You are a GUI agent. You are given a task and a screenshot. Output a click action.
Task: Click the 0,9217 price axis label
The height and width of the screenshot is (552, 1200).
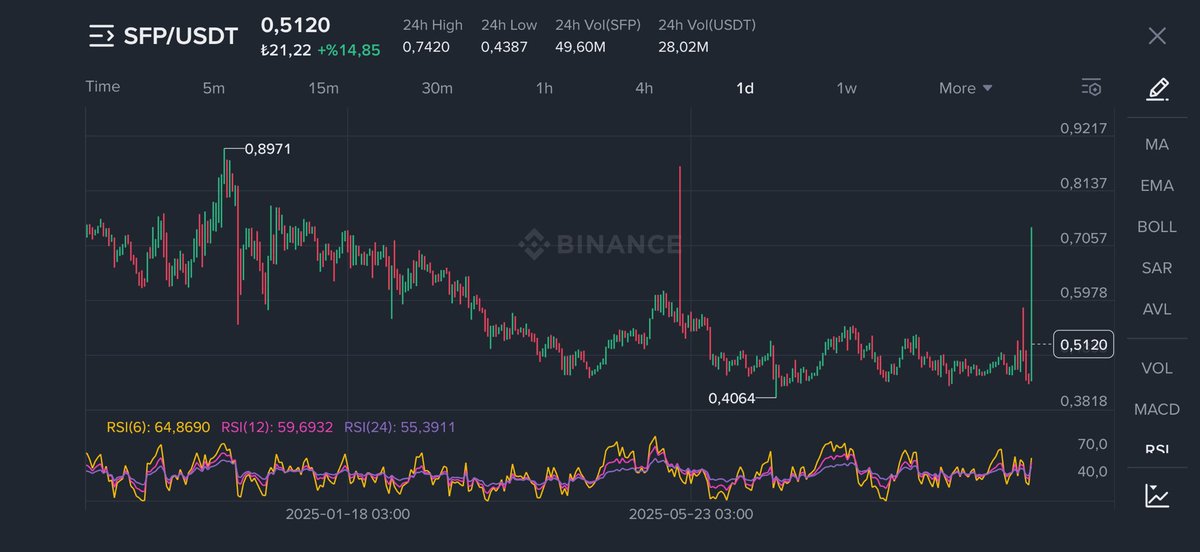(1083, 129)
